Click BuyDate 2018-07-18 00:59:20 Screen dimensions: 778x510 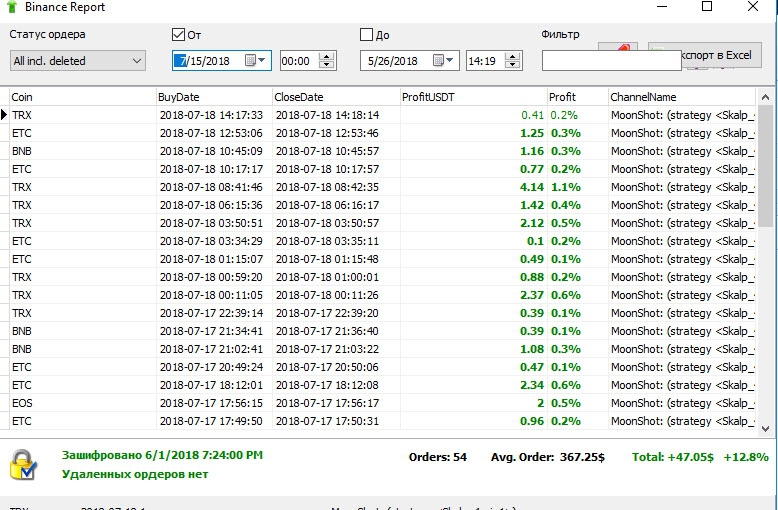click(211, 277)
